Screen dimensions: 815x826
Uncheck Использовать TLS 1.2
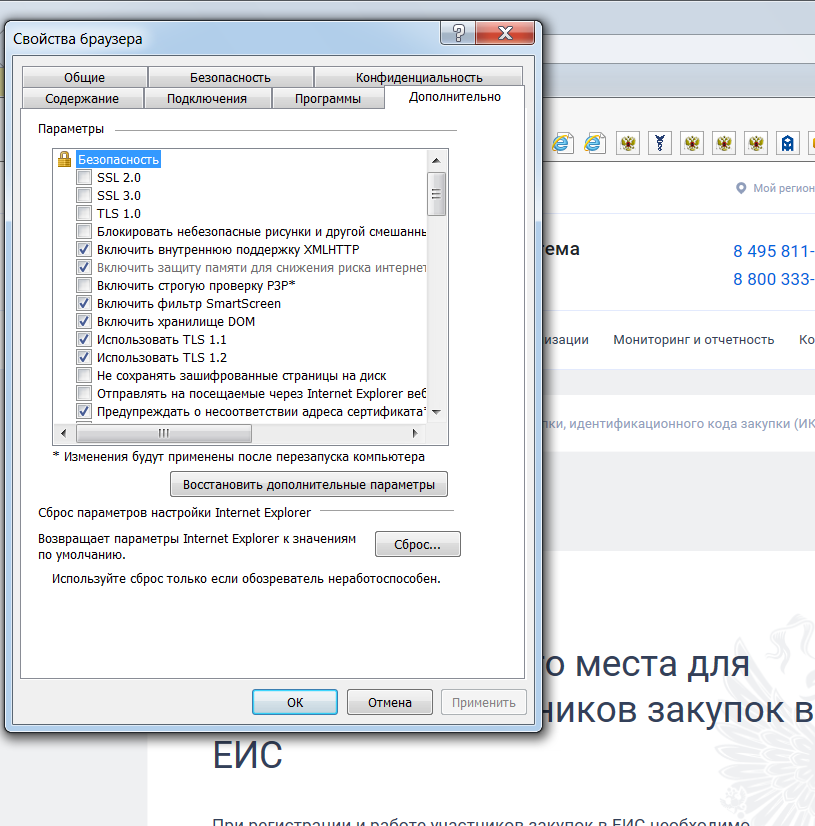pyautogui.click(x=85, y=358)
